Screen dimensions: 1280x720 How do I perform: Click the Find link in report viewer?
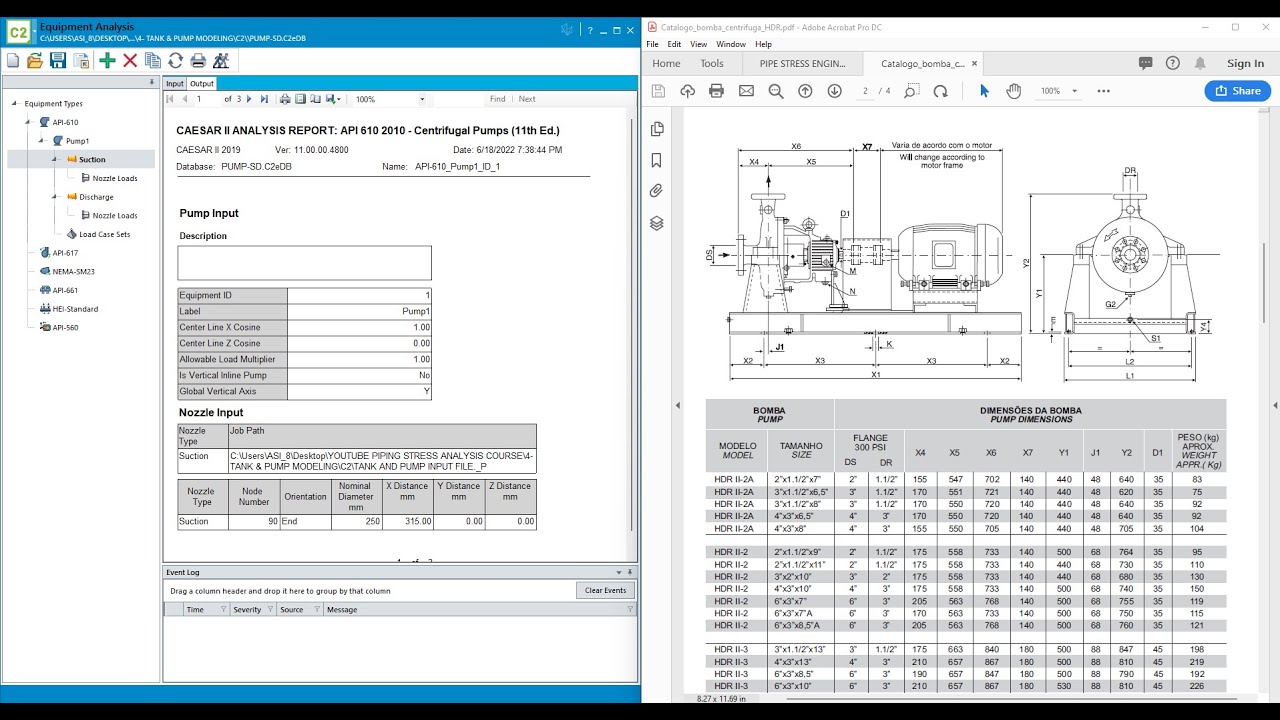point(498,99)
